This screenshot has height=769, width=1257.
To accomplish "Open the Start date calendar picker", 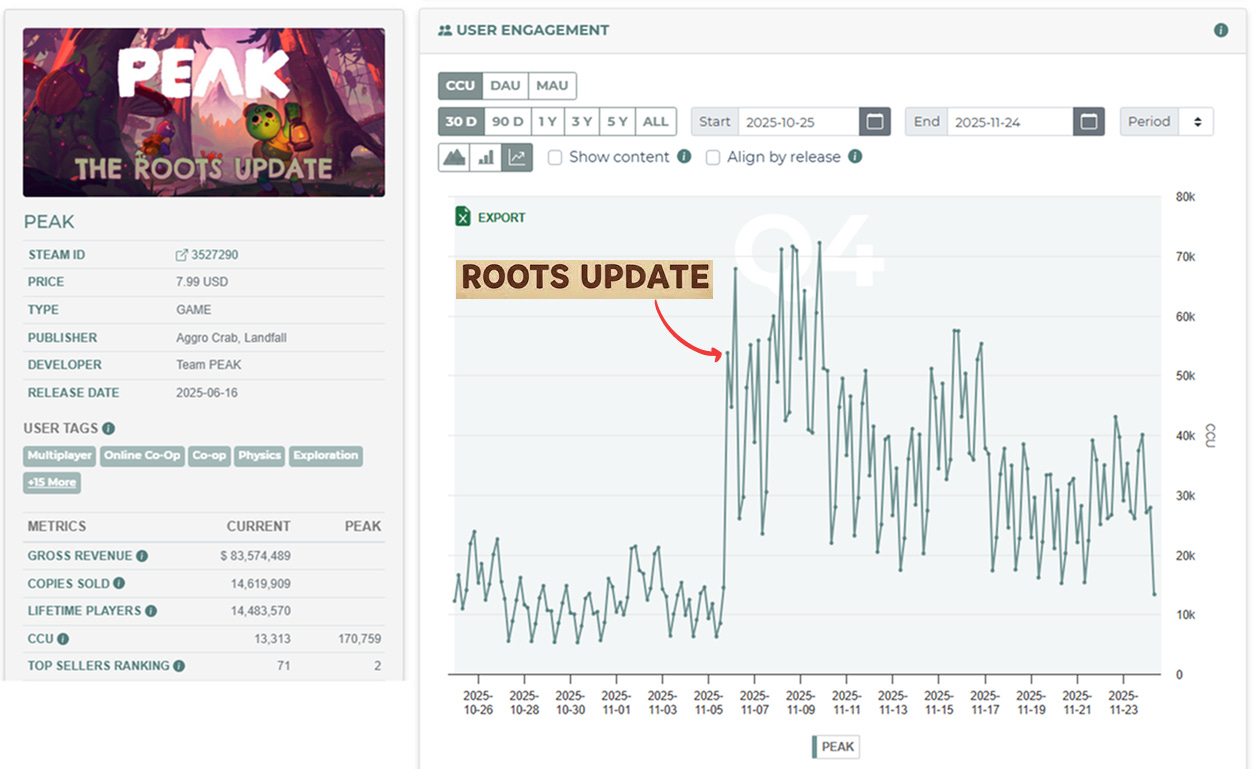I will (875, 122).
